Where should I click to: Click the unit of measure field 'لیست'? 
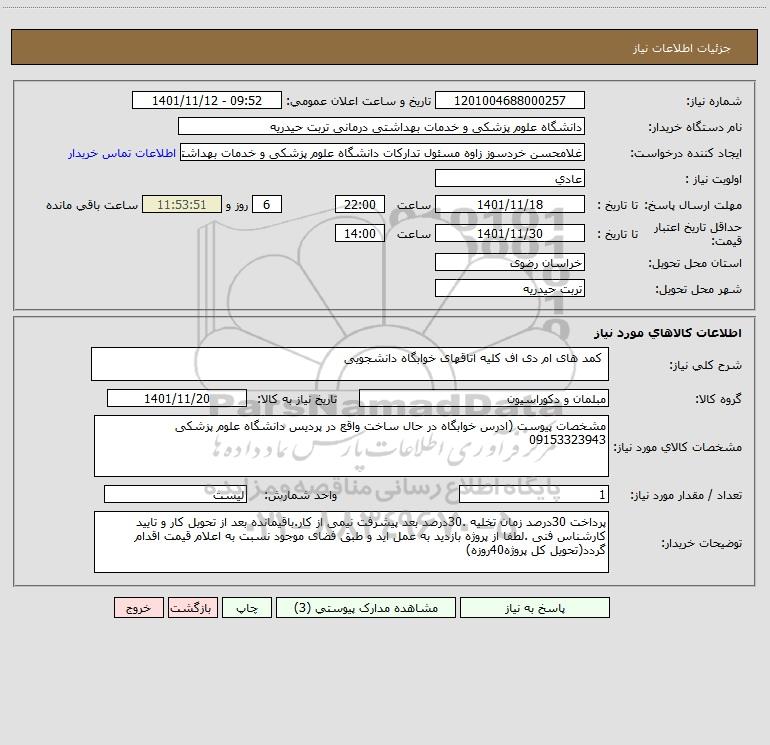click(x=175, y=495)
